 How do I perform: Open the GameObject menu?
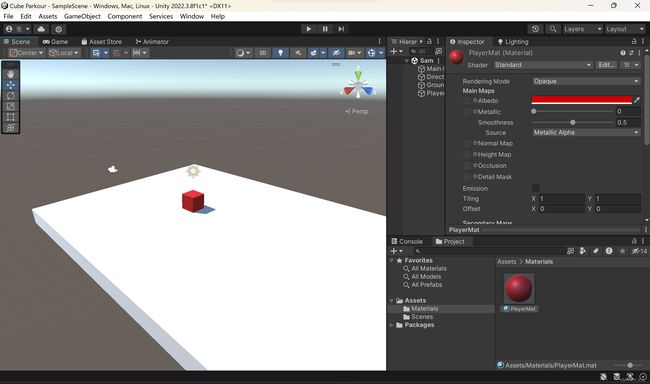coord(82,16)
